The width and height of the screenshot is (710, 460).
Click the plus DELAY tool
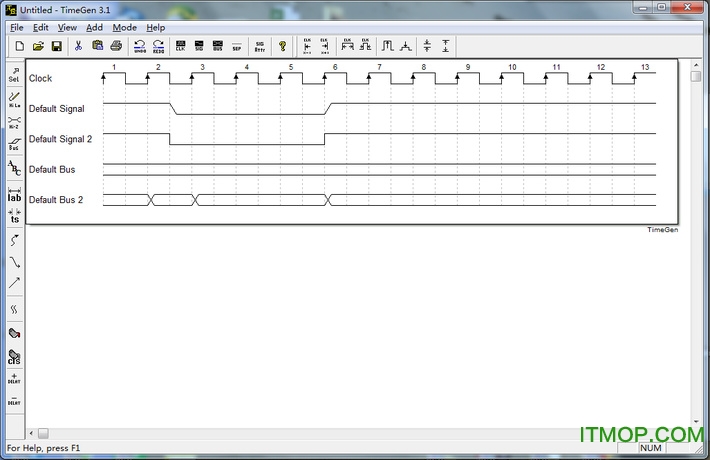tap(14, 379)
